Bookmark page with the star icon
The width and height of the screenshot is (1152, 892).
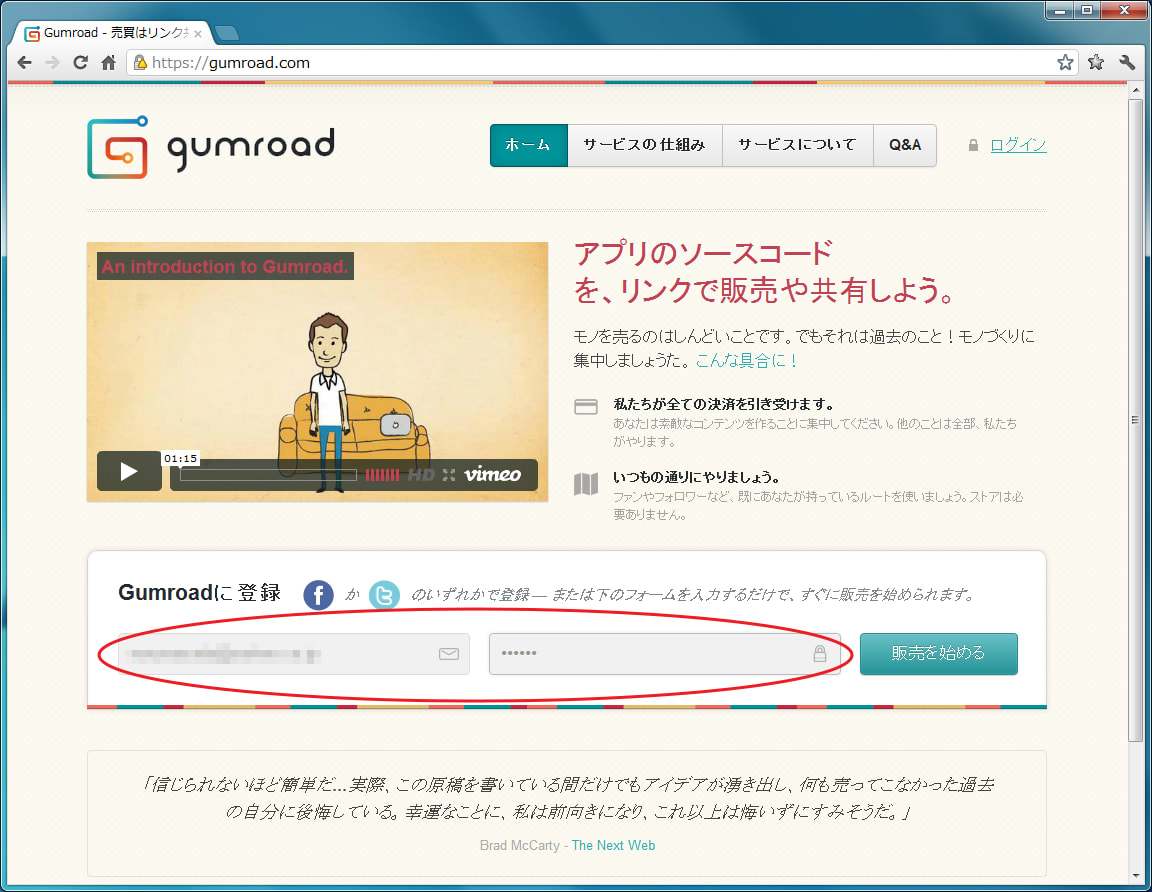tap(1065, 62)
